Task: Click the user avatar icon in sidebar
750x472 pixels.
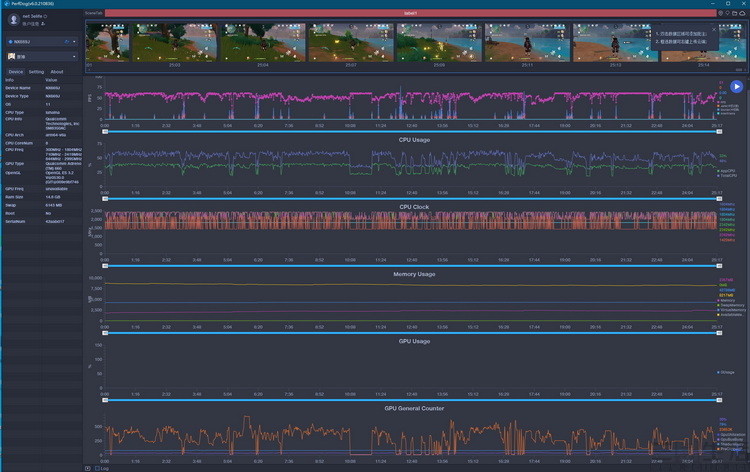Action: (x=12, y=19)
